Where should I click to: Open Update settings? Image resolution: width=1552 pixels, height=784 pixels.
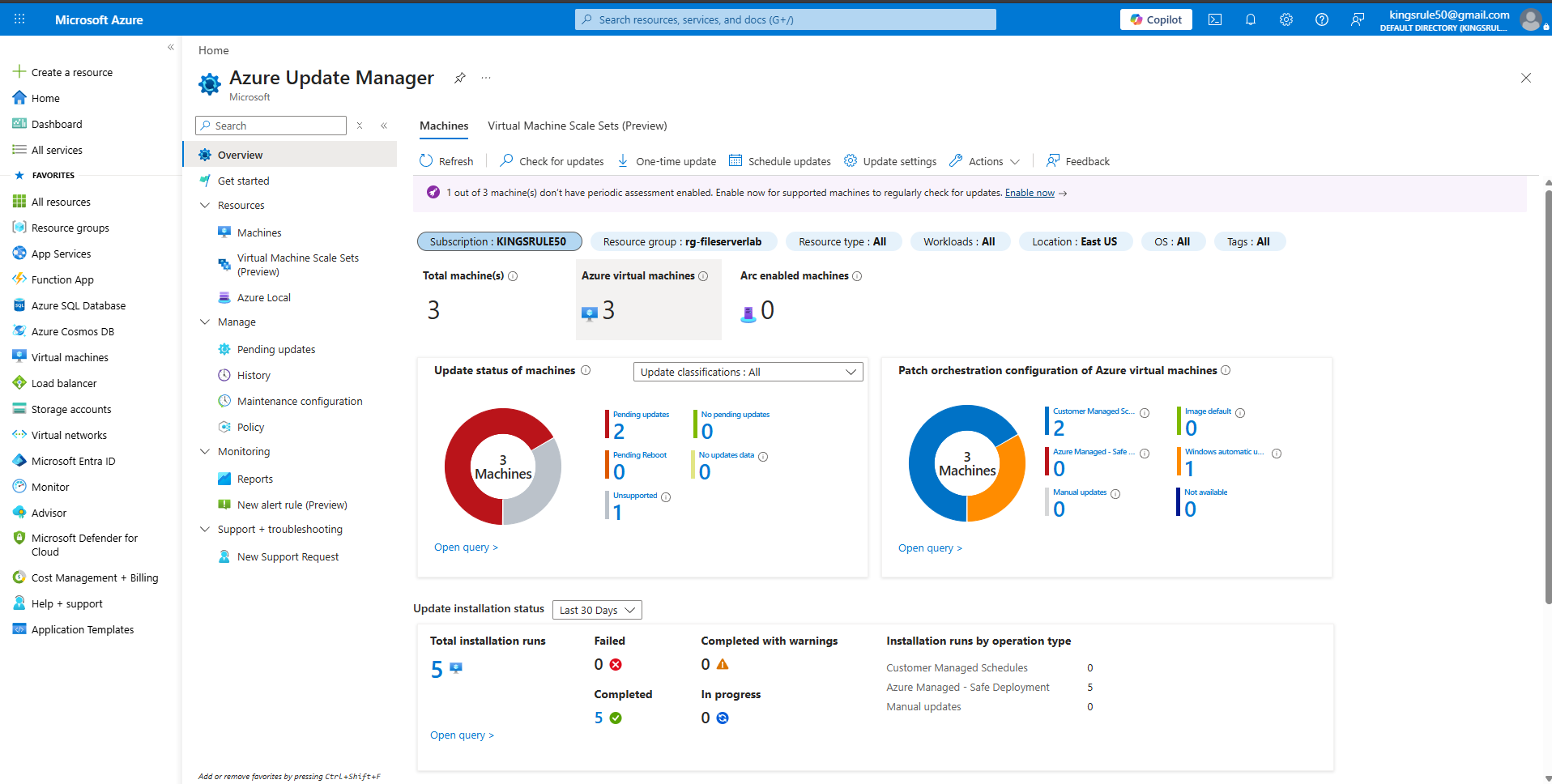coord(890,161)
